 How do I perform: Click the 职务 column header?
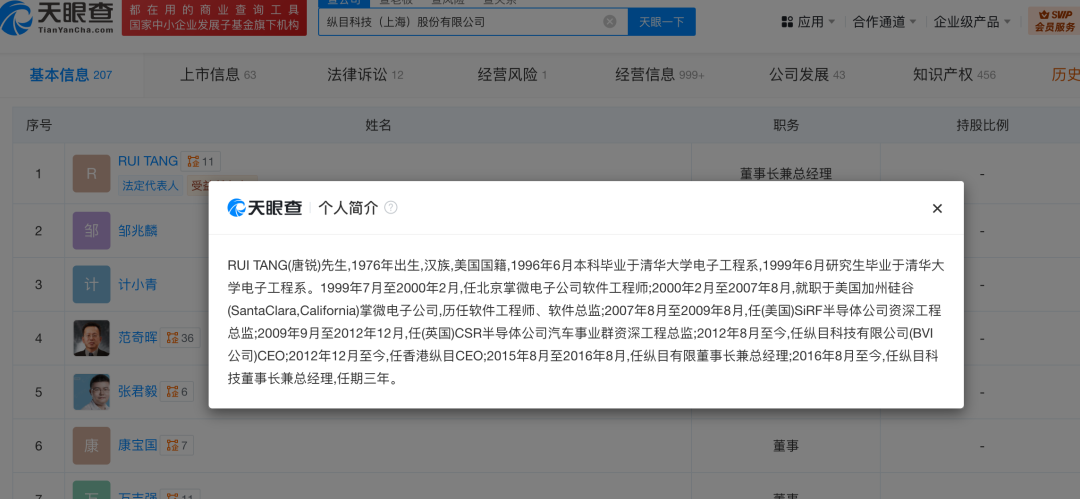786,125
